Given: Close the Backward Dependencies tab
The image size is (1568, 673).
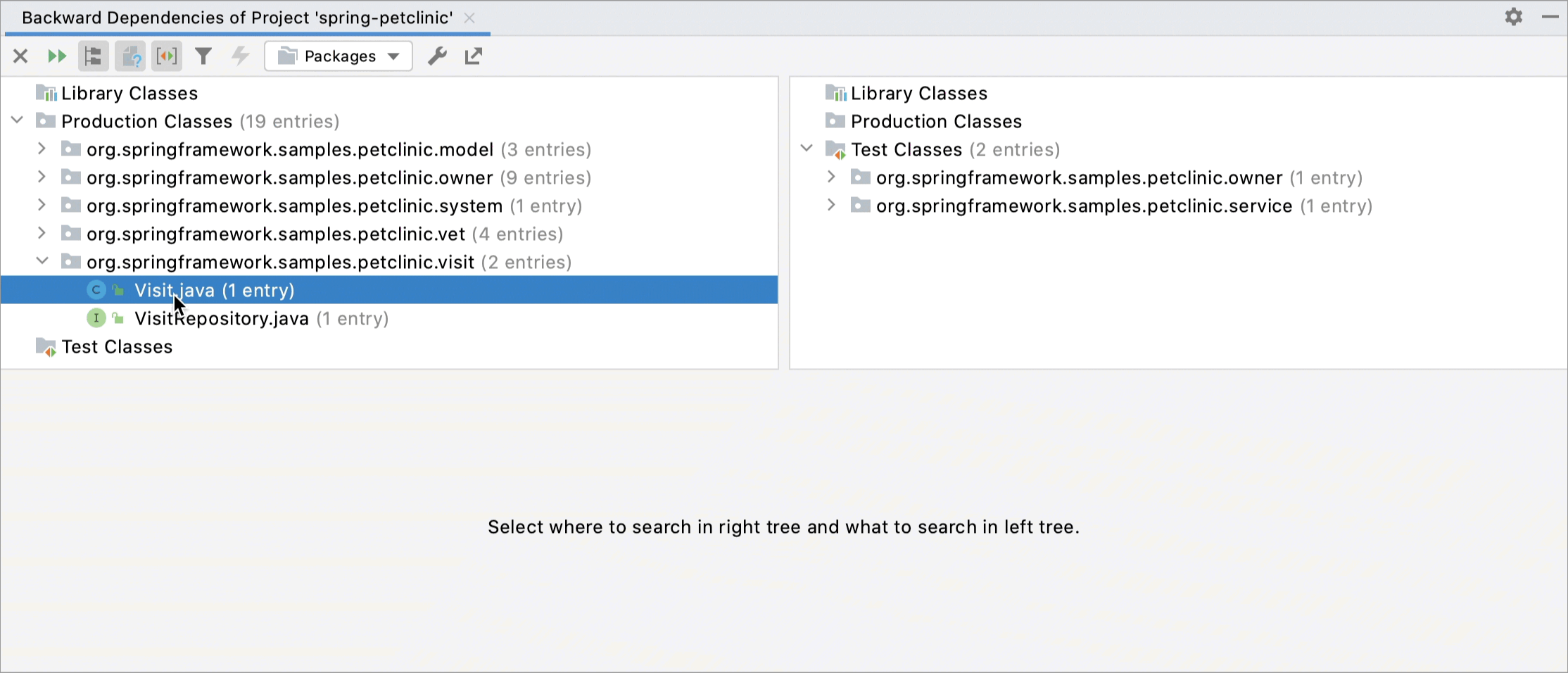Looking at the screenshot, I should pos(469,18).
